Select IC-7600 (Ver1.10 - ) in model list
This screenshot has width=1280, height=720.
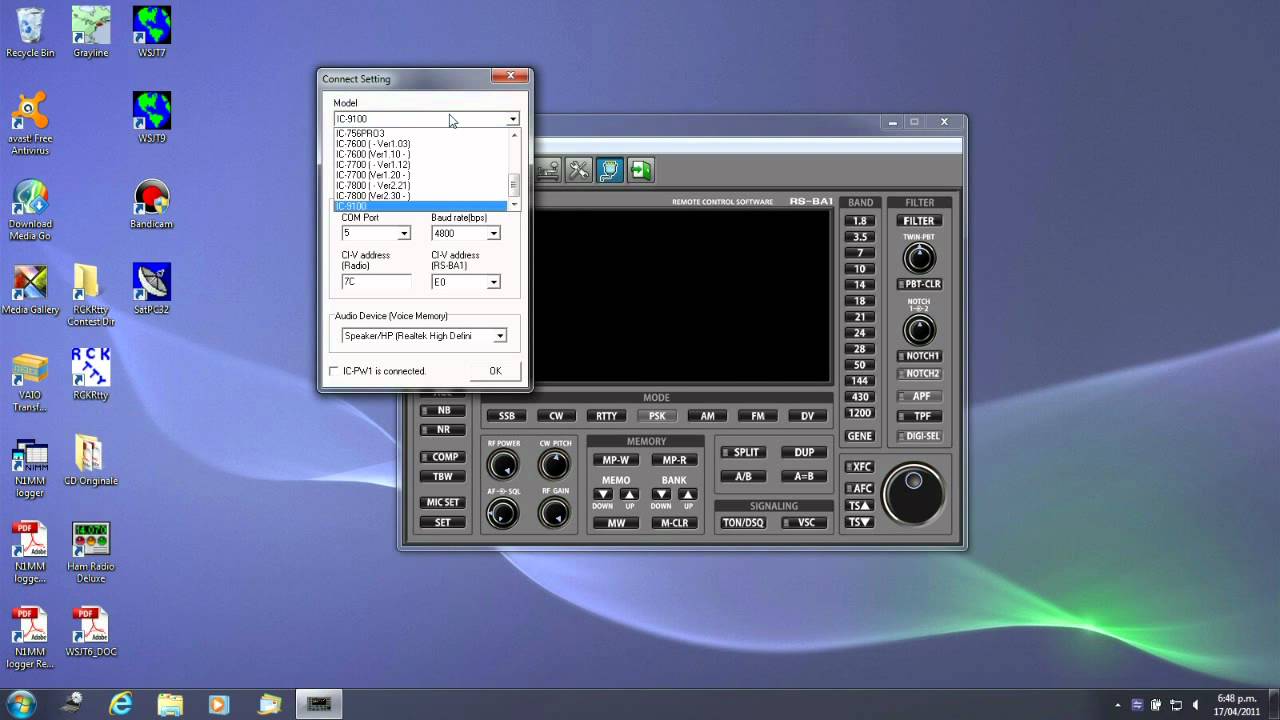tap(421, 154)
